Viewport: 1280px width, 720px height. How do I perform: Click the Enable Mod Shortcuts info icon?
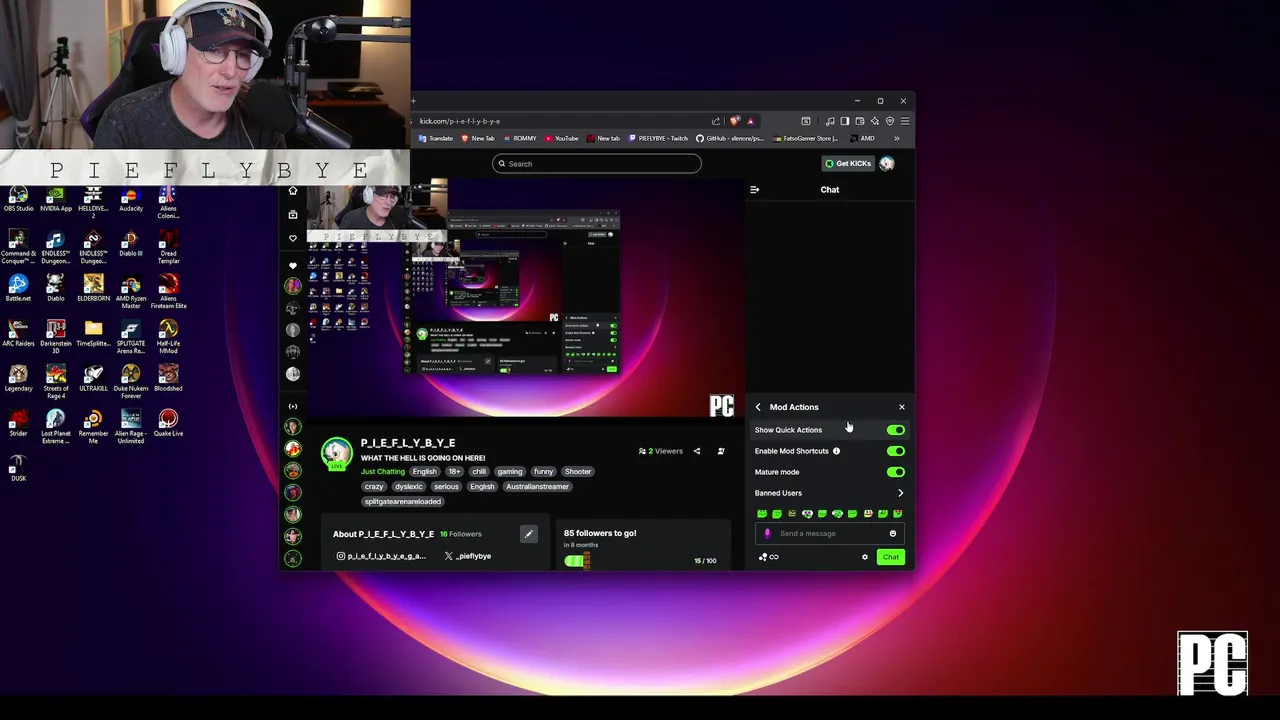tap(836, 451)
